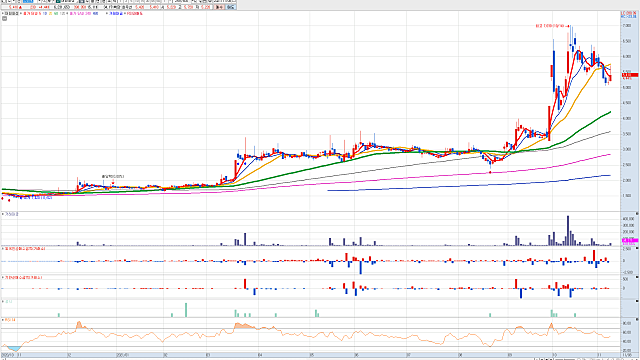640x360 pixels.
Task: Click the RSI panel corner square handle
Action: coord(637,320)
